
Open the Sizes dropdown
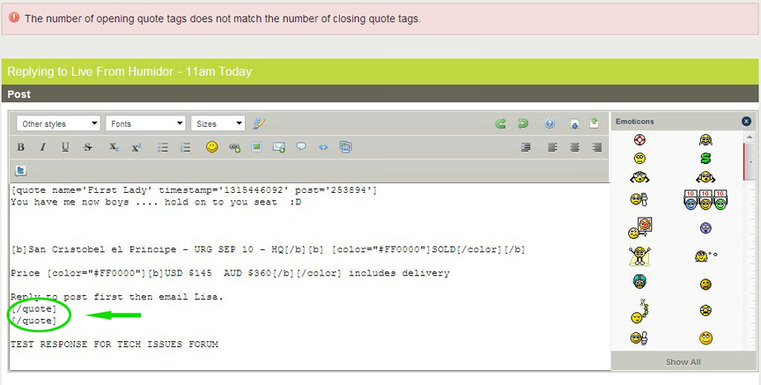(x=218, y=124)
